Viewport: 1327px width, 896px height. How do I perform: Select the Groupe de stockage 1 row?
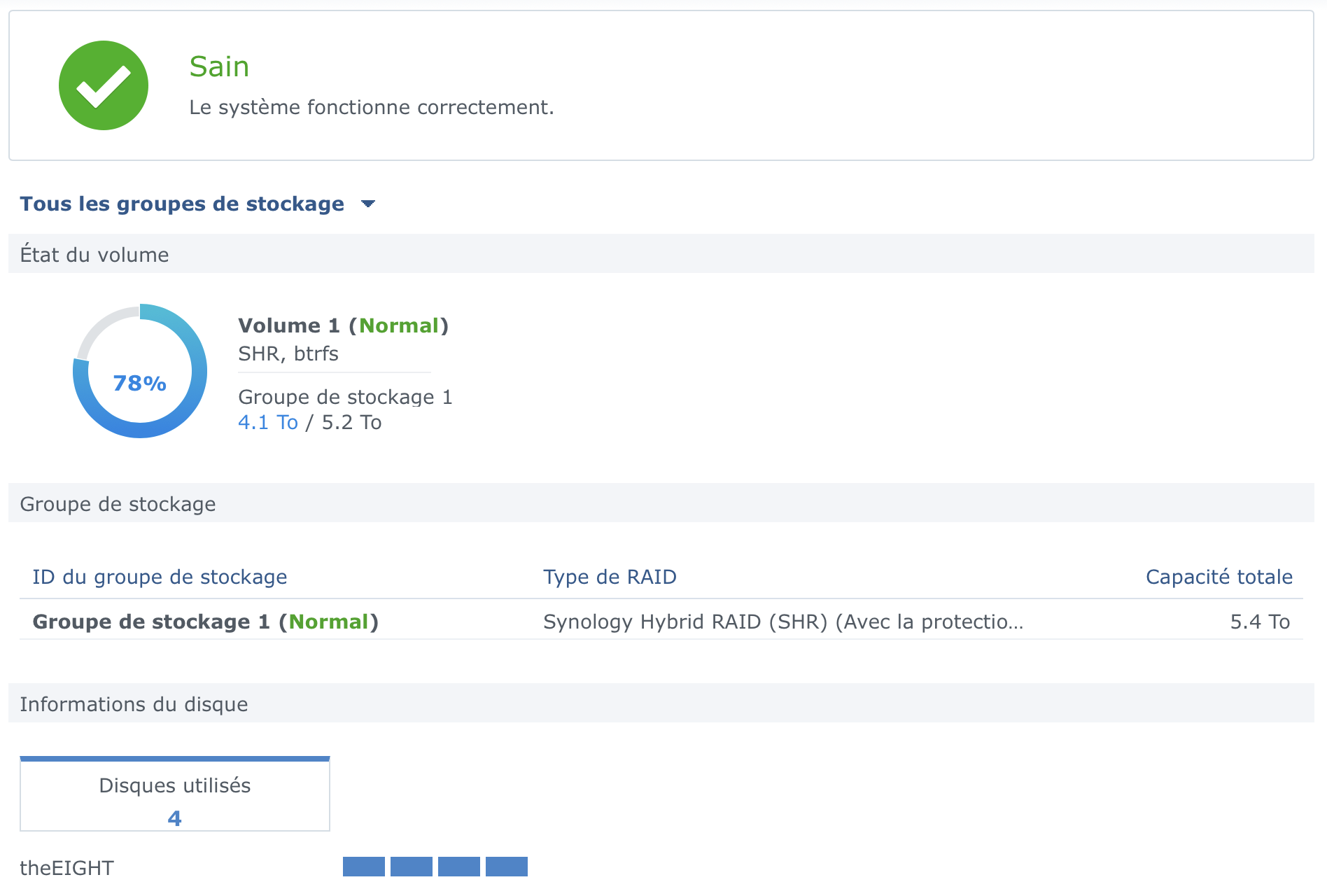[661, 622]
